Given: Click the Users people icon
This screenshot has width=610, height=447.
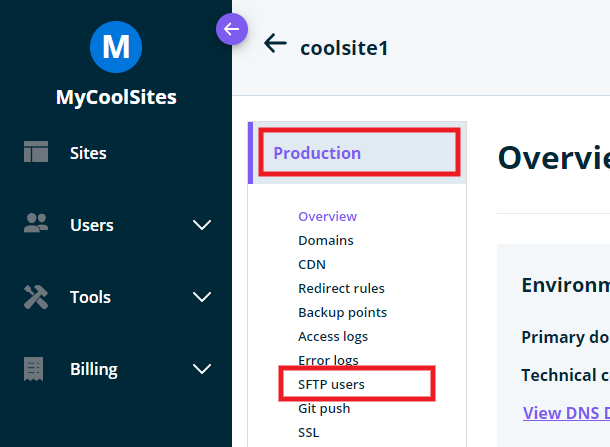Looking at the screenshot, I should point(36,225).
